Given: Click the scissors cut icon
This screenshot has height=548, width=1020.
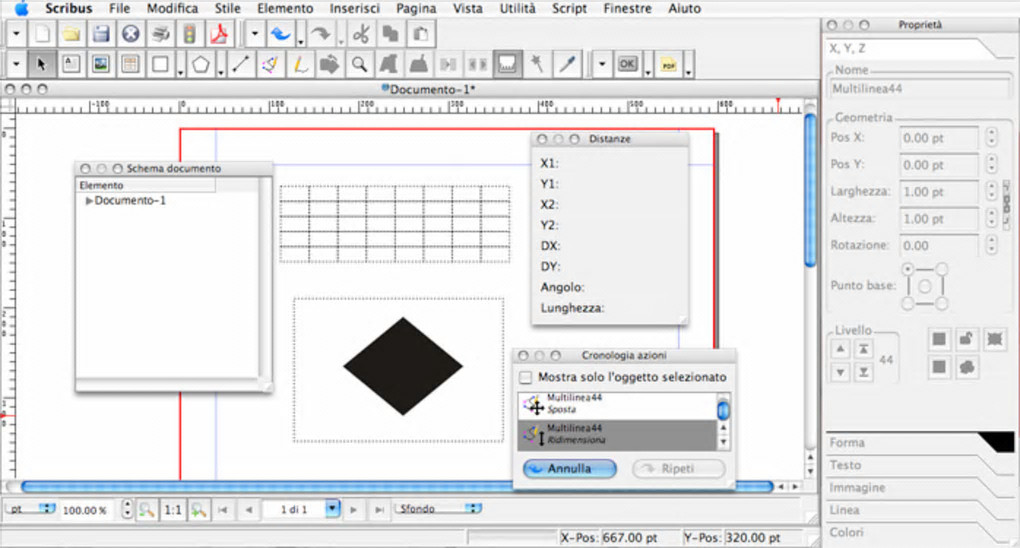Looking at the screenshot, I should click(361, 34).
